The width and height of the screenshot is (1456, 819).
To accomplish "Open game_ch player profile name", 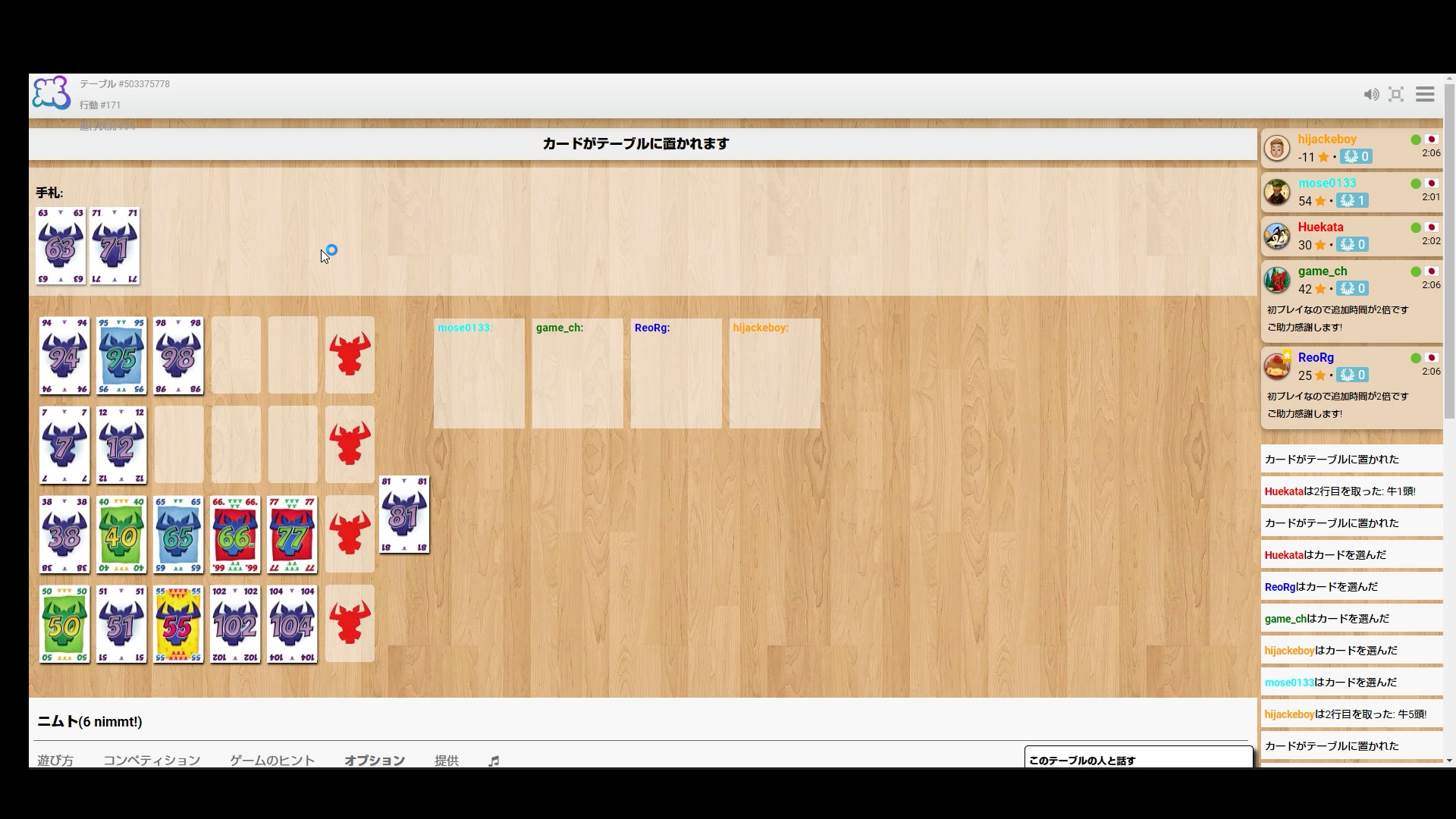I will (1323, 271).
